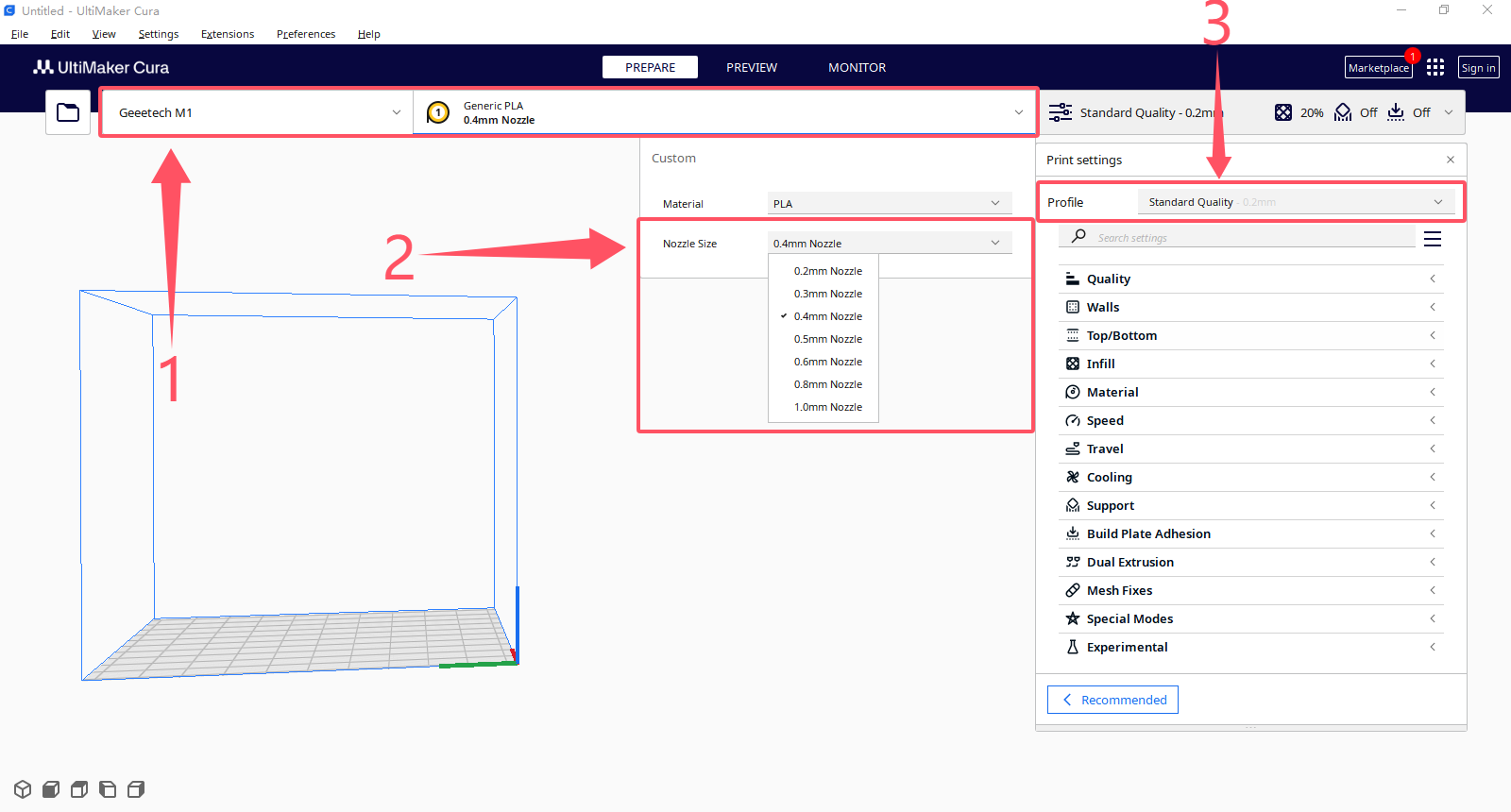
Task: Collapse print settings header chevron
Action: click(1449, 112)
